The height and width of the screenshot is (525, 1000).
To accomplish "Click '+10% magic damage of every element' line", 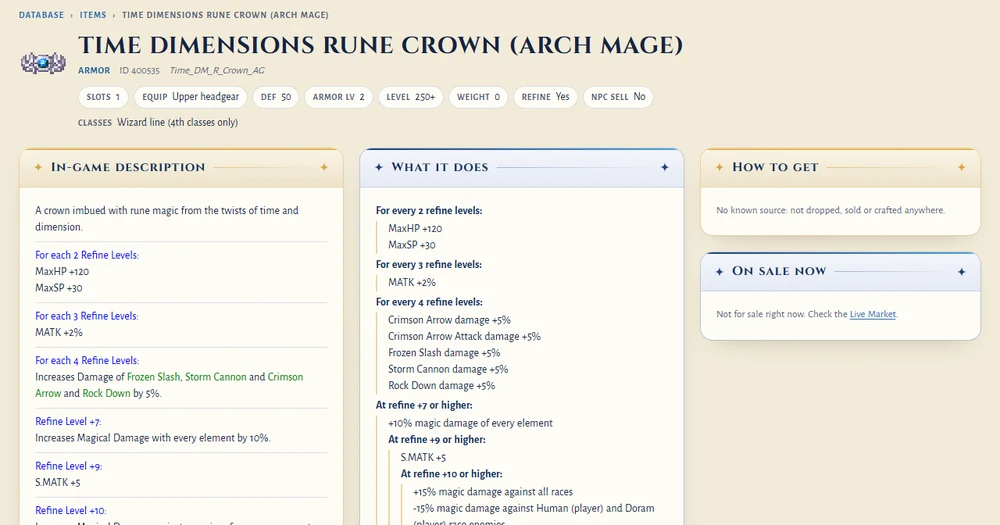I will [471, 423].
